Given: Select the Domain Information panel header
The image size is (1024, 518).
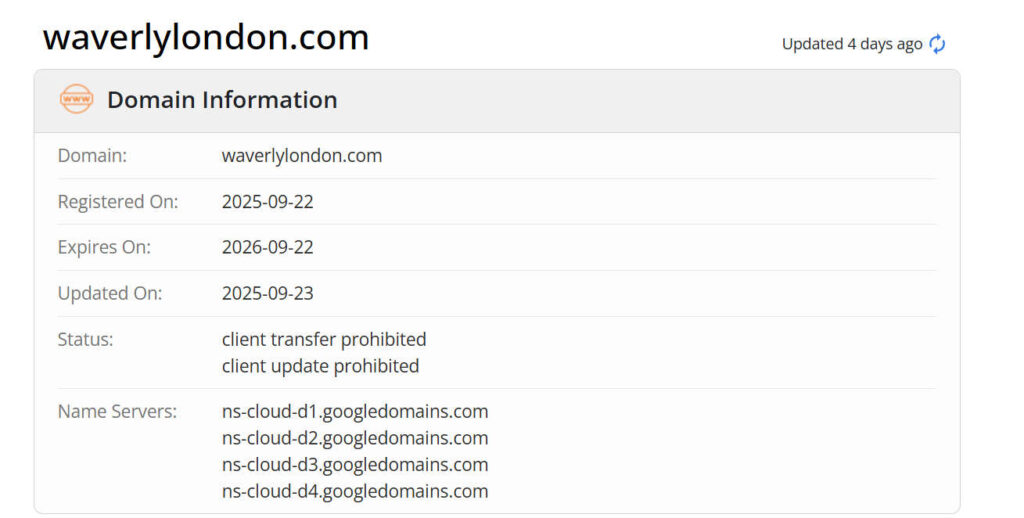Looking at the screenshot, I should pos(222,100).
